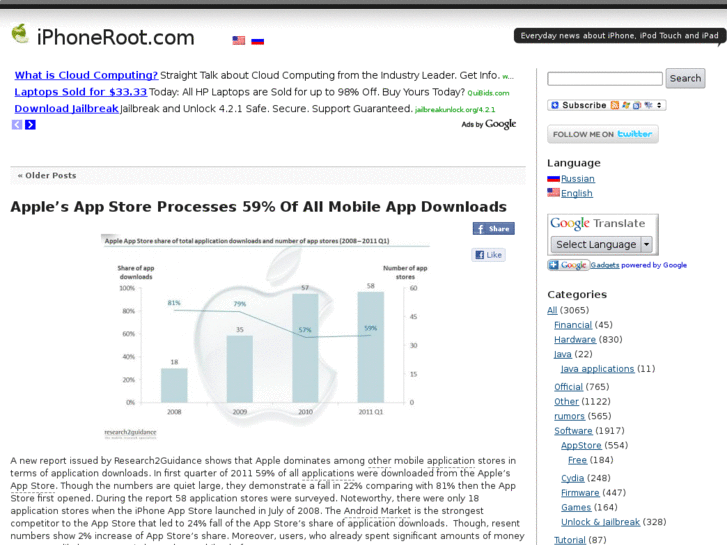
Task: Open the Financial category
Action: click(573, 325)
